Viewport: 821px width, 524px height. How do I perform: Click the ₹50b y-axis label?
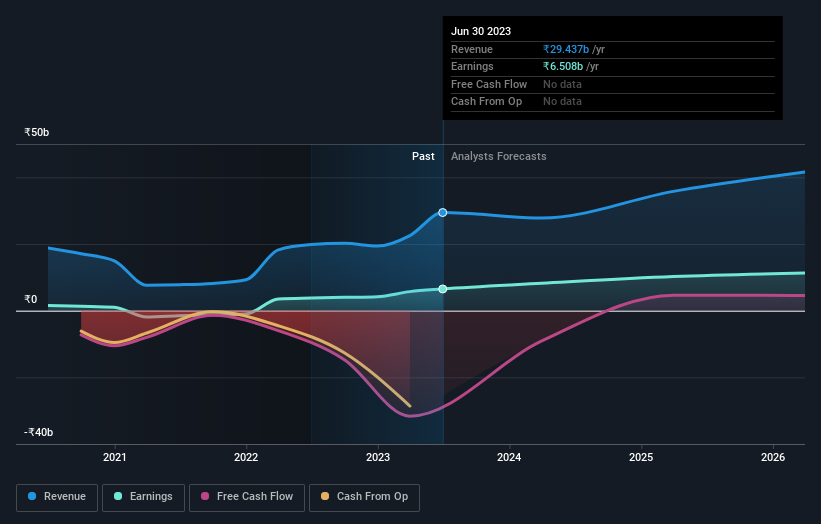click(37, 132)
